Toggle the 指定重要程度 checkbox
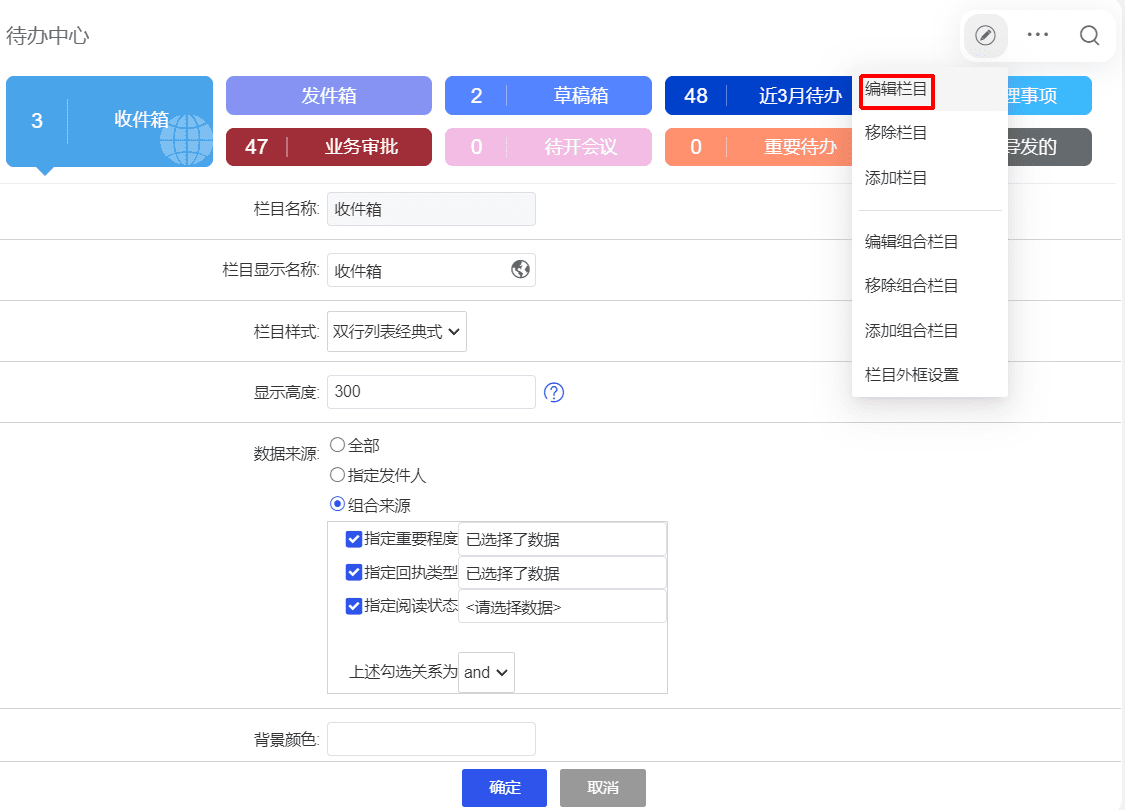Image resolution: width=1125 pixels, height=810 pixels. coord(354,539)
